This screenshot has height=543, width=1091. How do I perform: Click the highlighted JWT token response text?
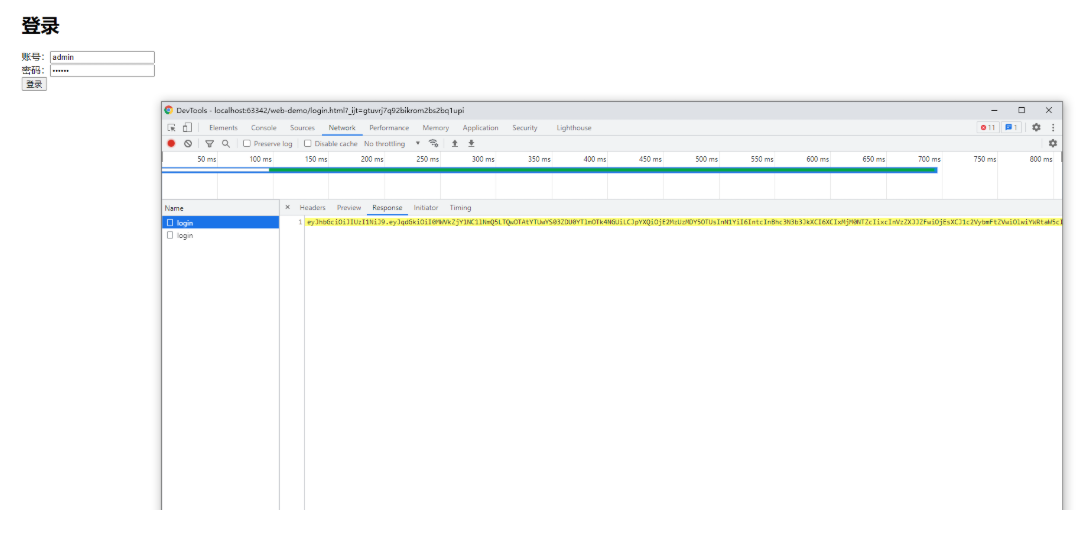[683, 222]
